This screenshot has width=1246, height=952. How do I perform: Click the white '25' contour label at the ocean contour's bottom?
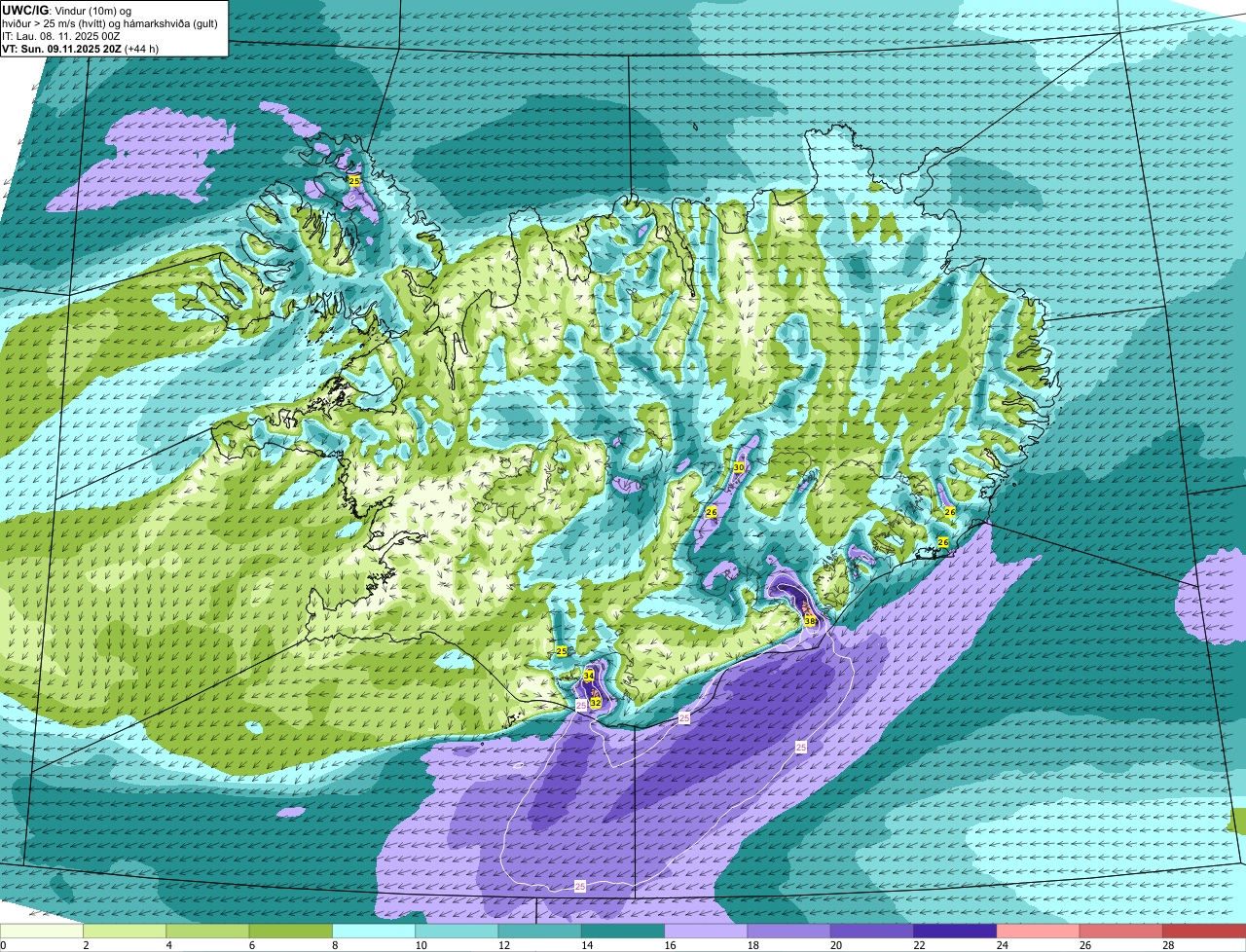click(x=580, y=887)
